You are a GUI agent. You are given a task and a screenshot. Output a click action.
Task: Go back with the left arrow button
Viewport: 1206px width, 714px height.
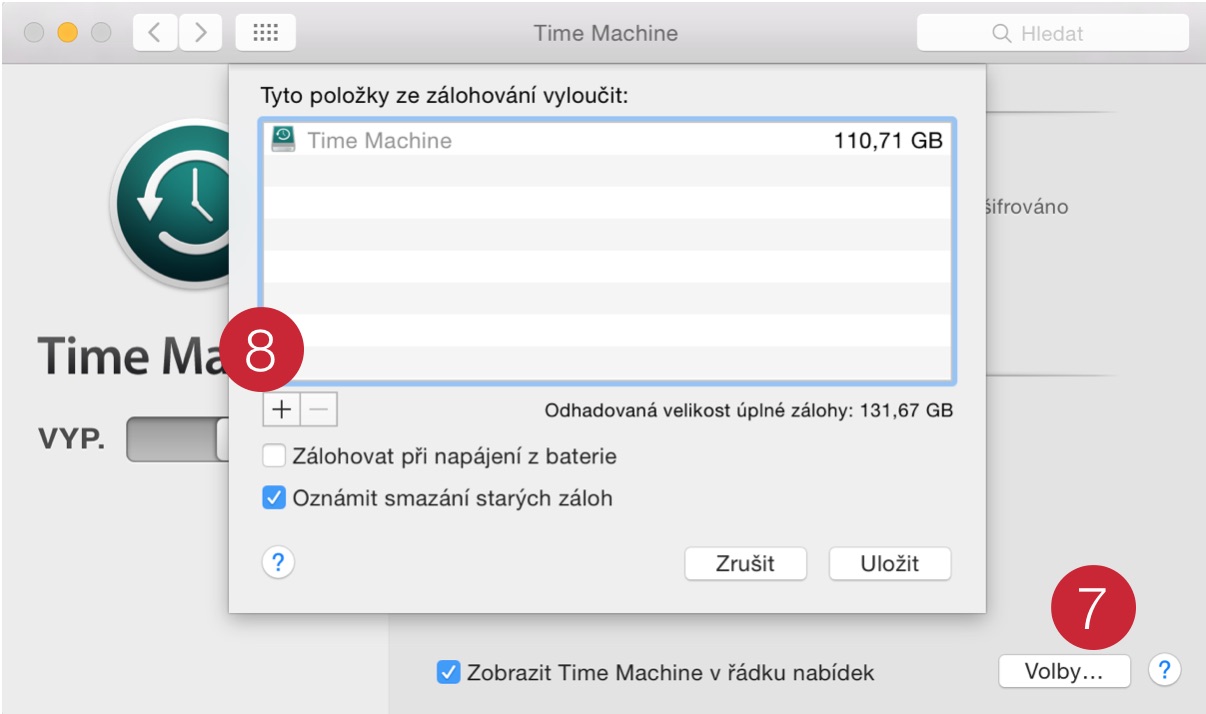point(154,33)
